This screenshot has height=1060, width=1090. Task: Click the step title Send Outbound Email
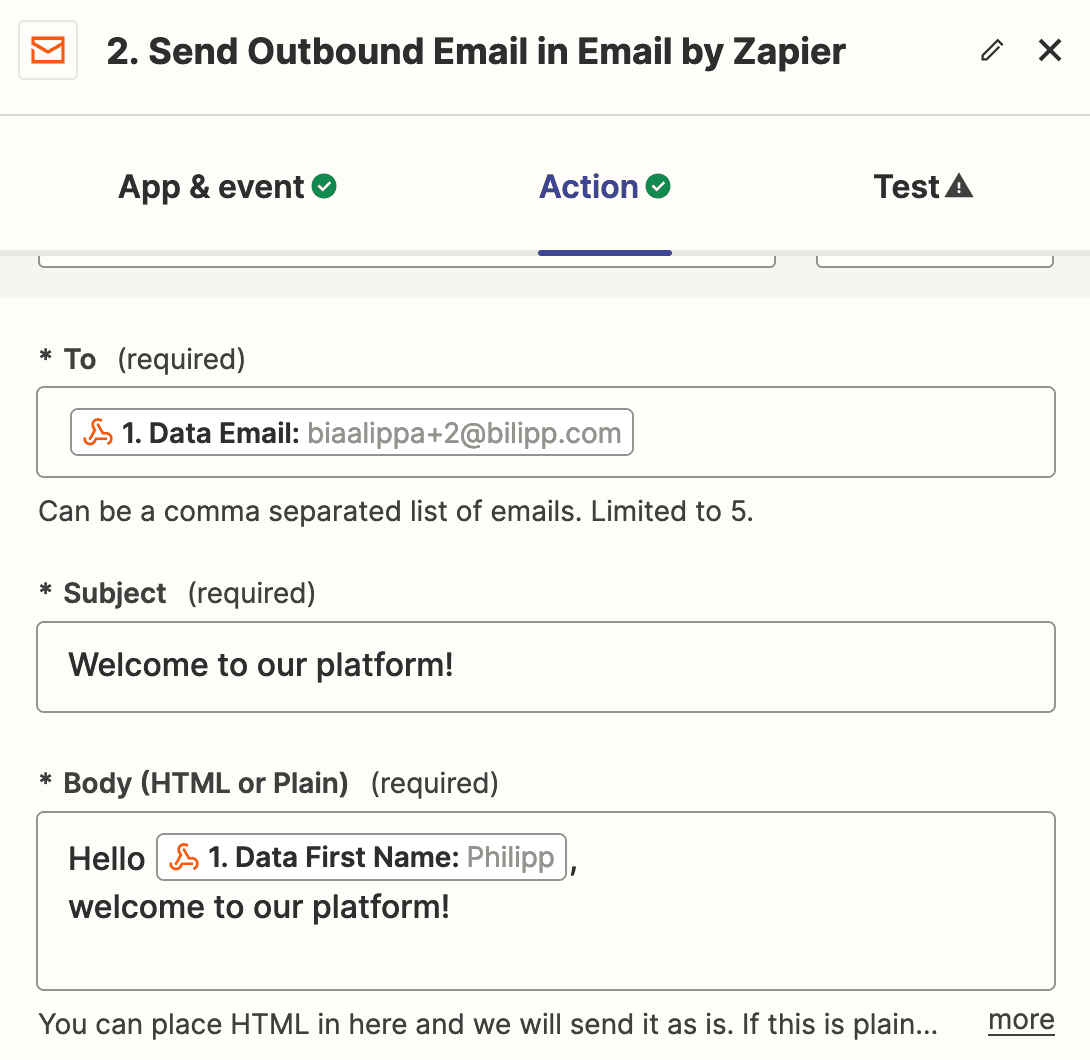[476, 51]
